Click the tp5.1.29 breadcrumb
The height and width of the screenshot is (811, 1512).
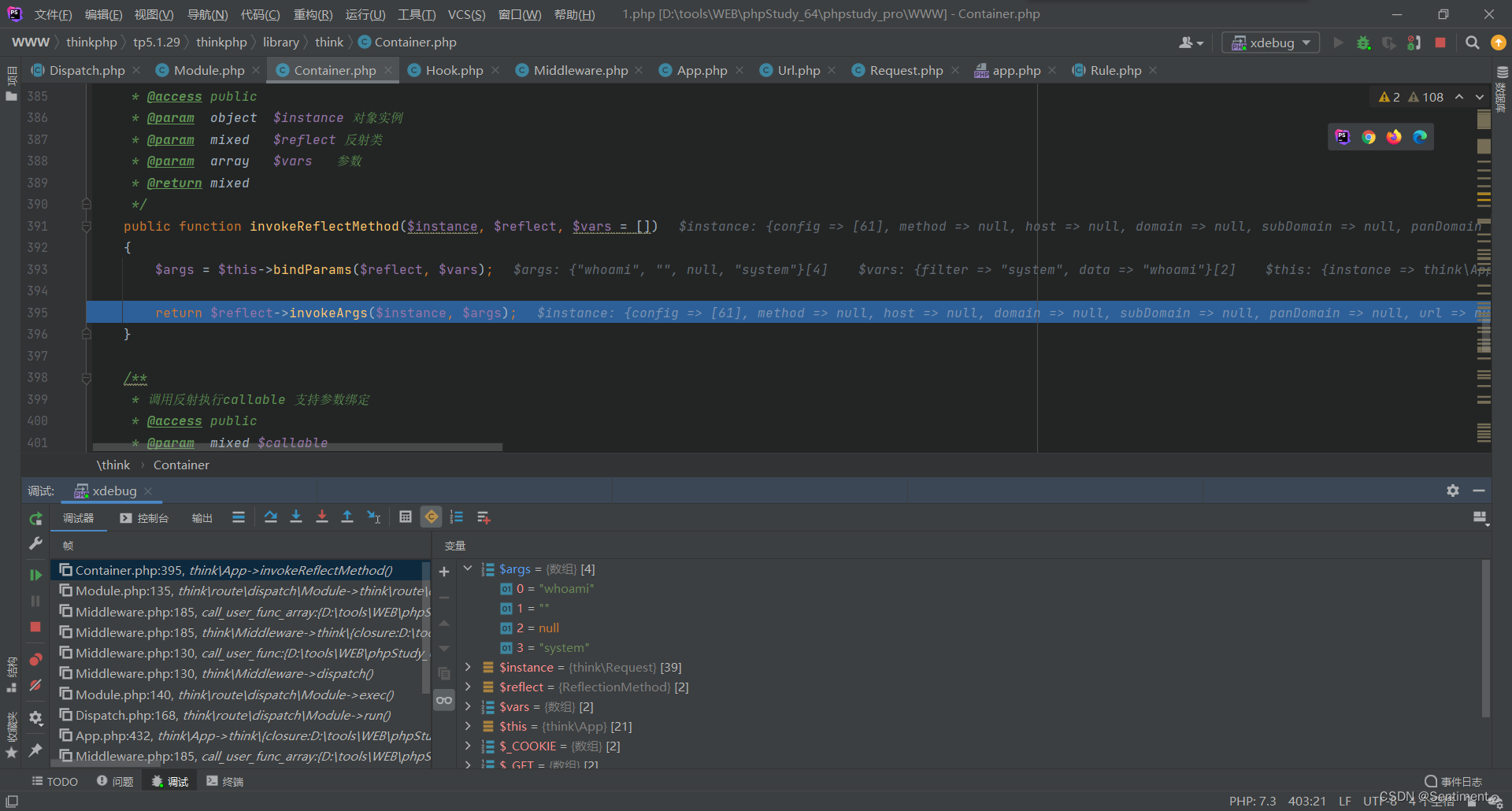coord(157,43)
